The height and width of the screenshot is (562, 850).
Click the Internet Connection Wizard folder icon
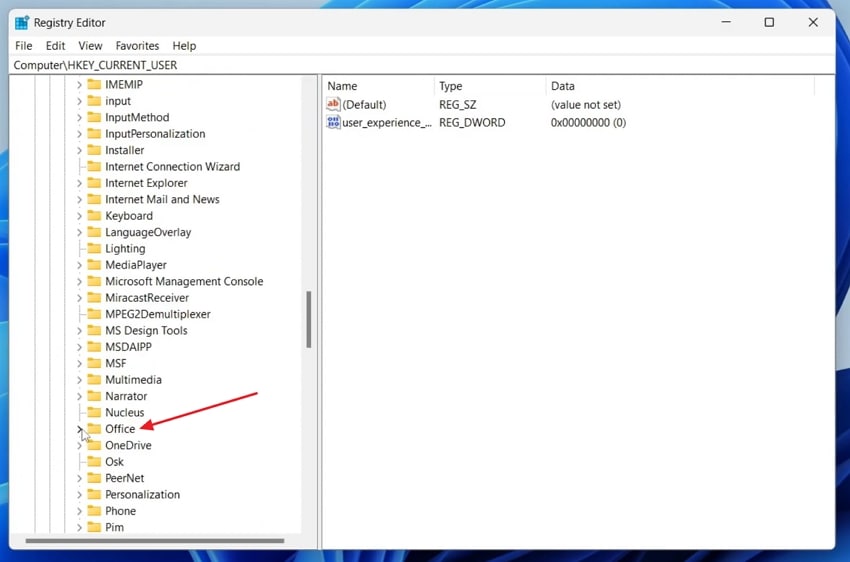point(94,166)
